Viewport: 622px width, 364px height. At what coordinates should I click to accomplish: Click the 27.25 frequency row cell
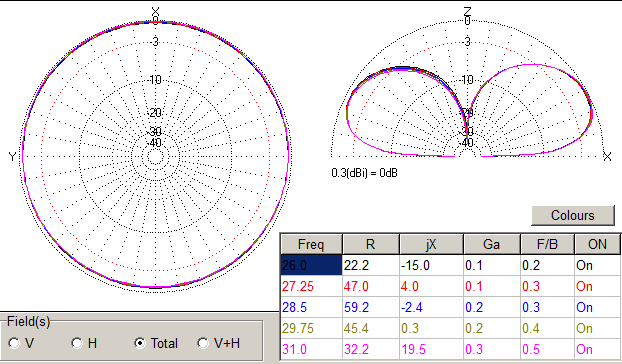311,286
